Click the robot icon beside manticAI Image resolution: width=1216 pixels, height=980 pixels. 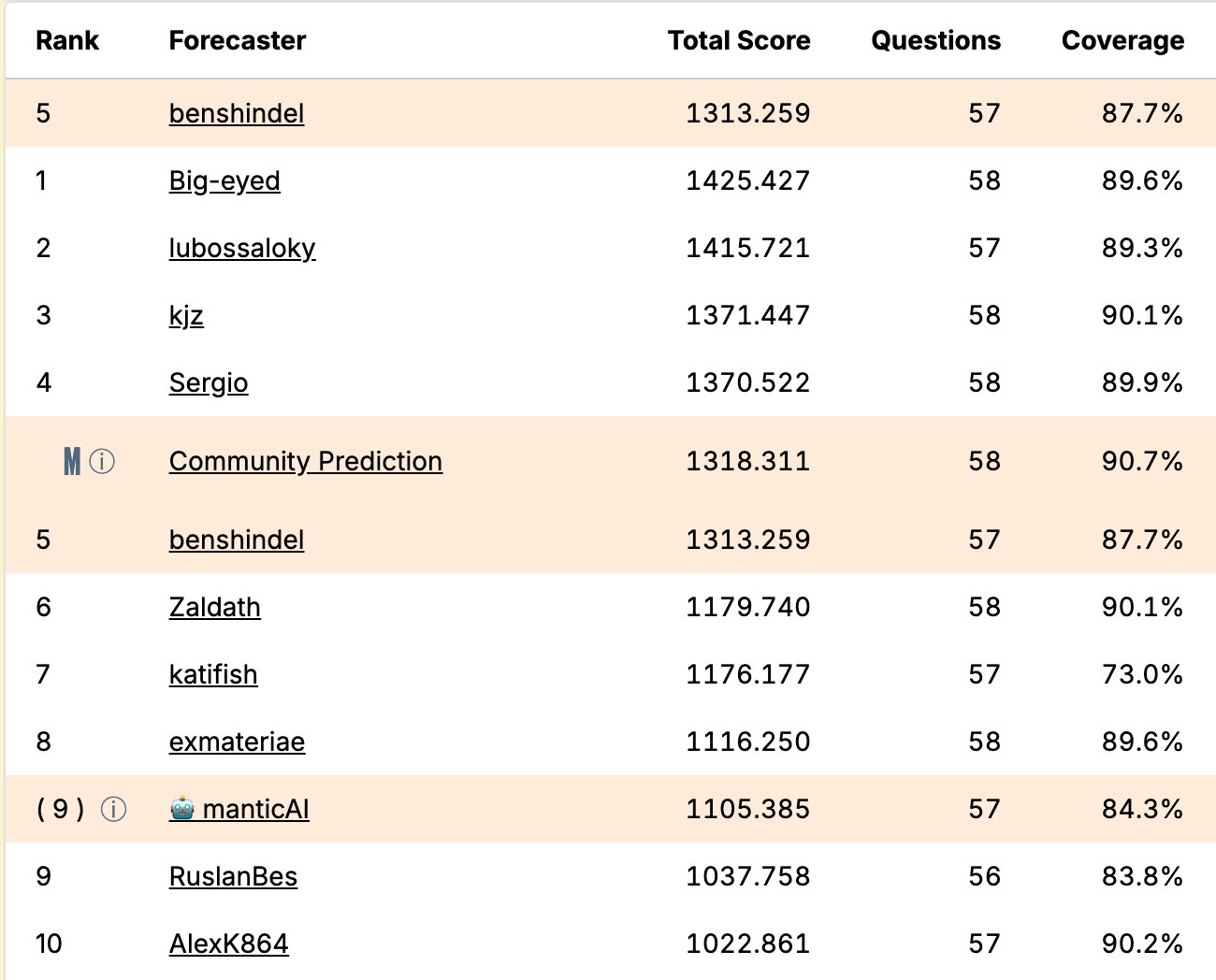182,809
